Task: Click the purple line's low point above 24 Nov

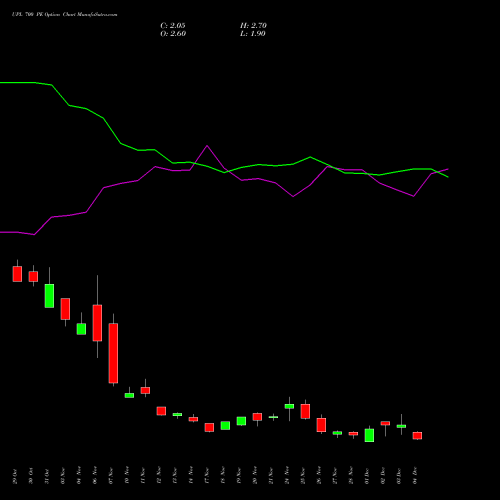Action: (x=293, y=196)
